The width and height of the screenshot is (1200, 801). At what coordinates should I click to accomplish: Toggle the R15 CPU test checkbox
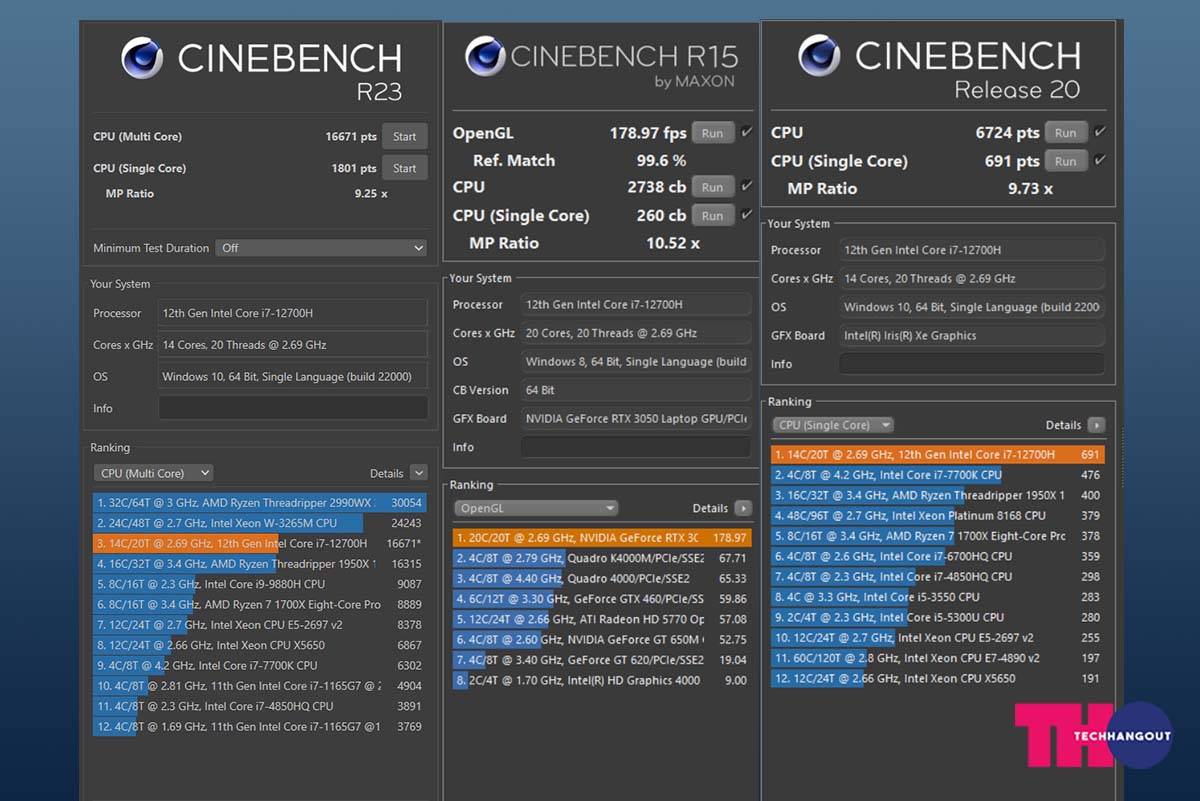coord(747,186)
